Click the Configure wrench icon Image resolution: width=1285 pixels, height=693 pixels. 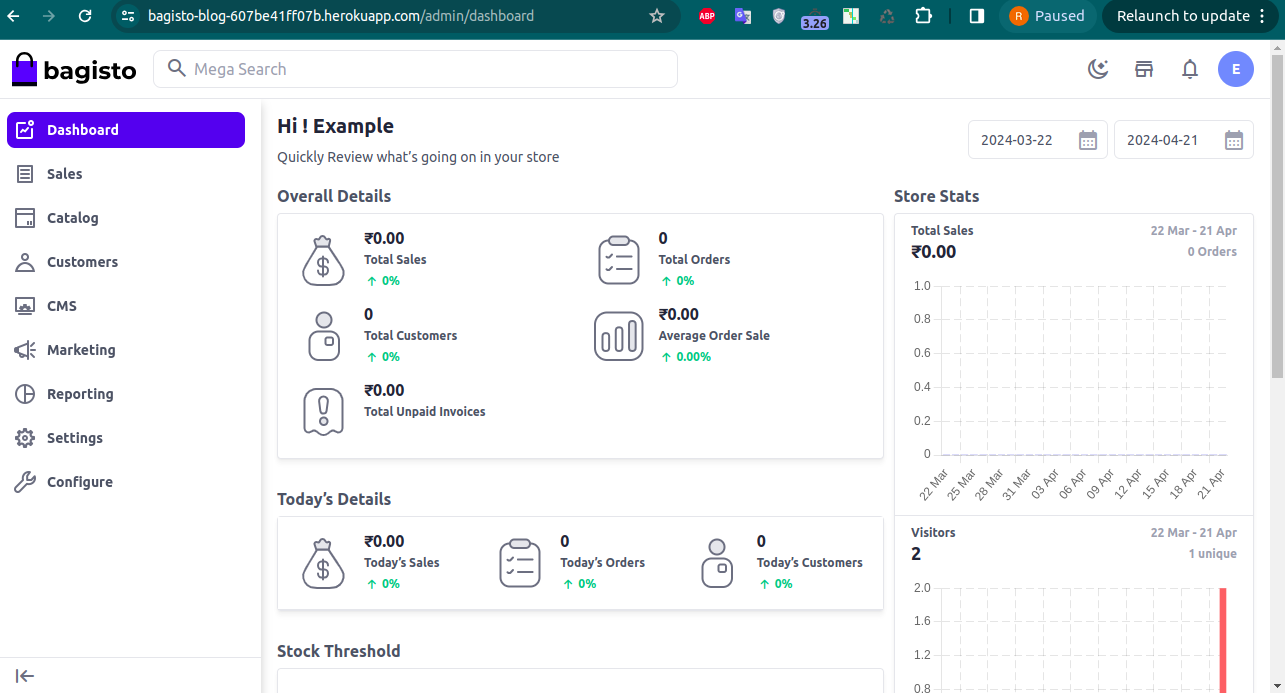(x=26, y=482)
